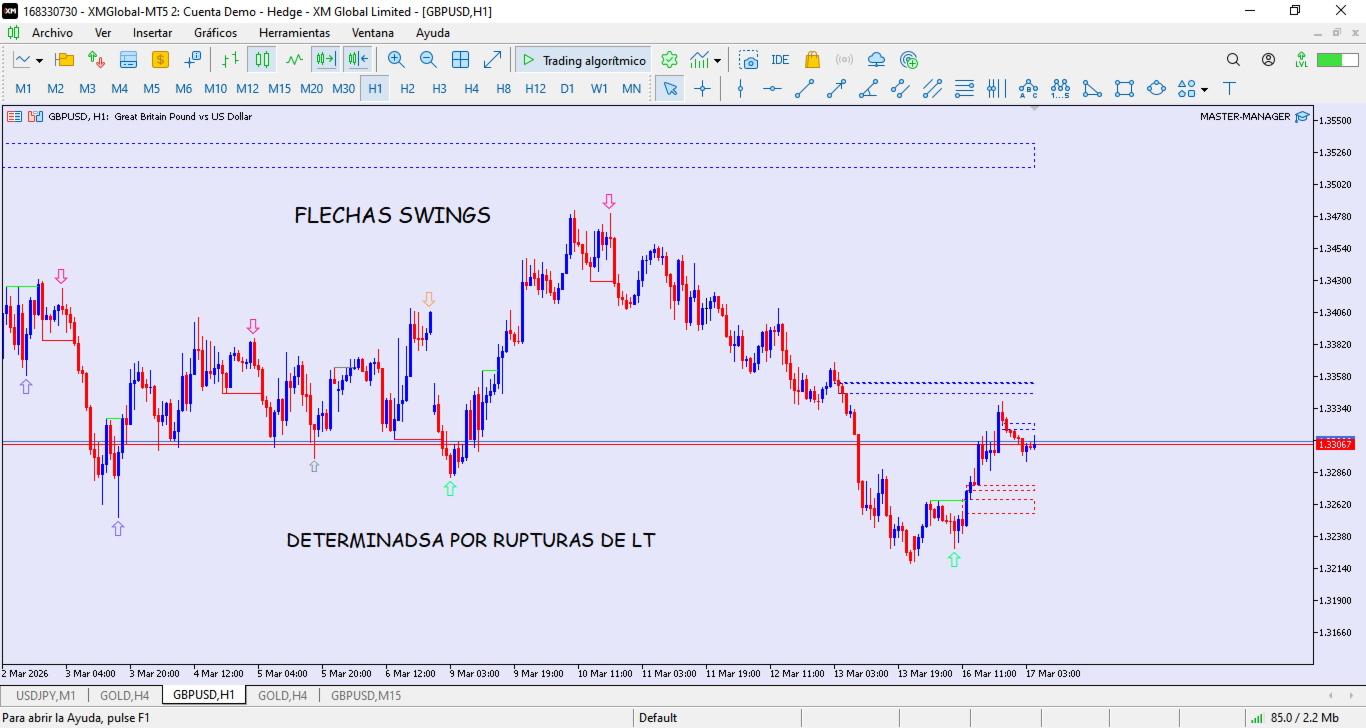Set timeframe to MN
The width and height of the screenshot is (1366, 728).
coord(632,89)
